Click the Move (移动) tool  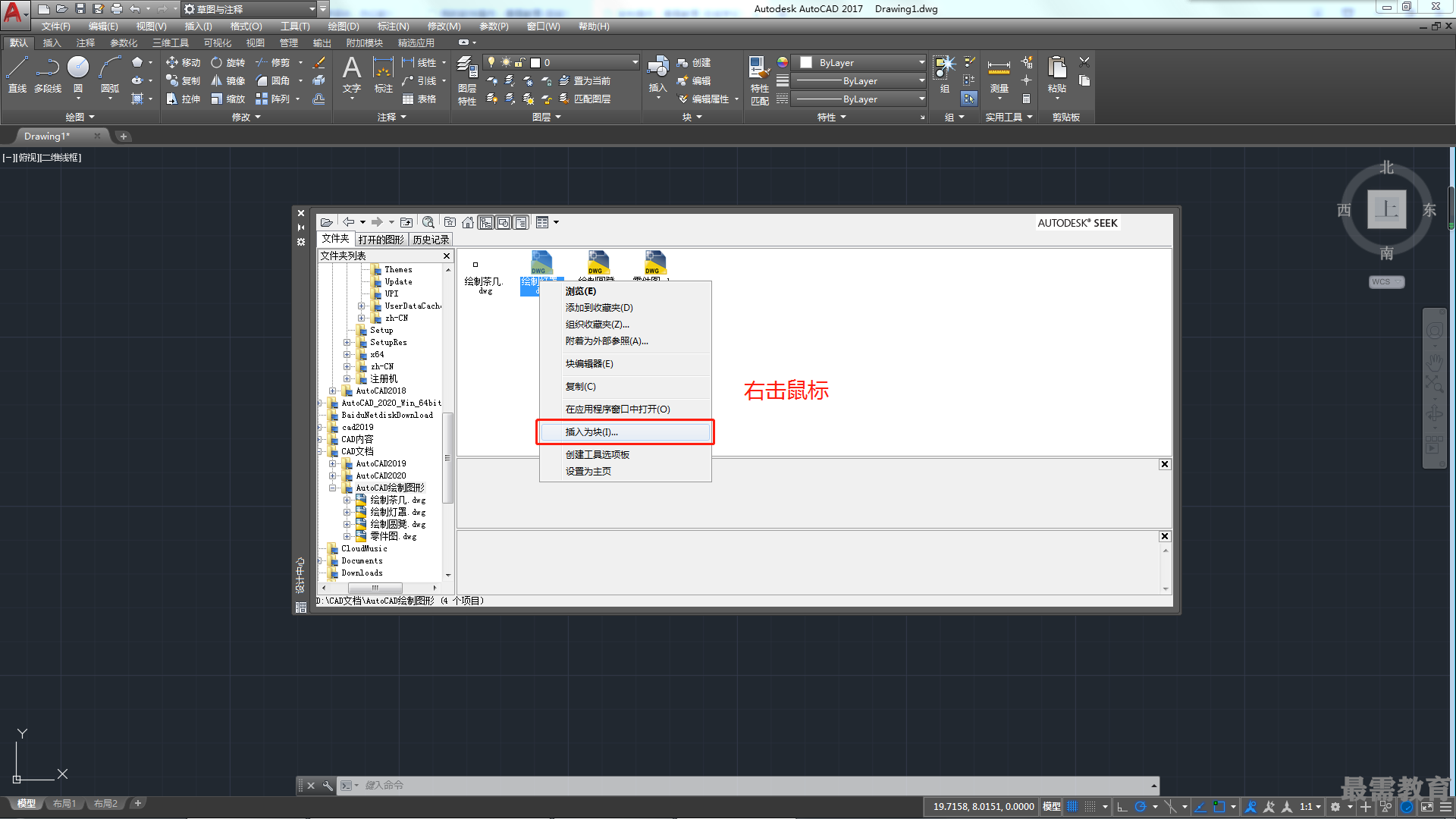(183, 62)
